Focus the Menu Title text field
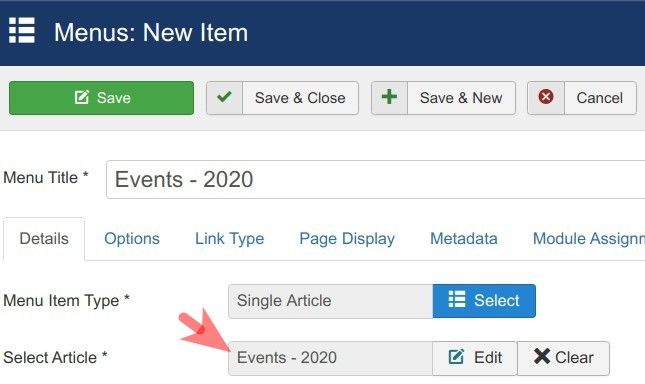645x384 pixels. point(375,180)
